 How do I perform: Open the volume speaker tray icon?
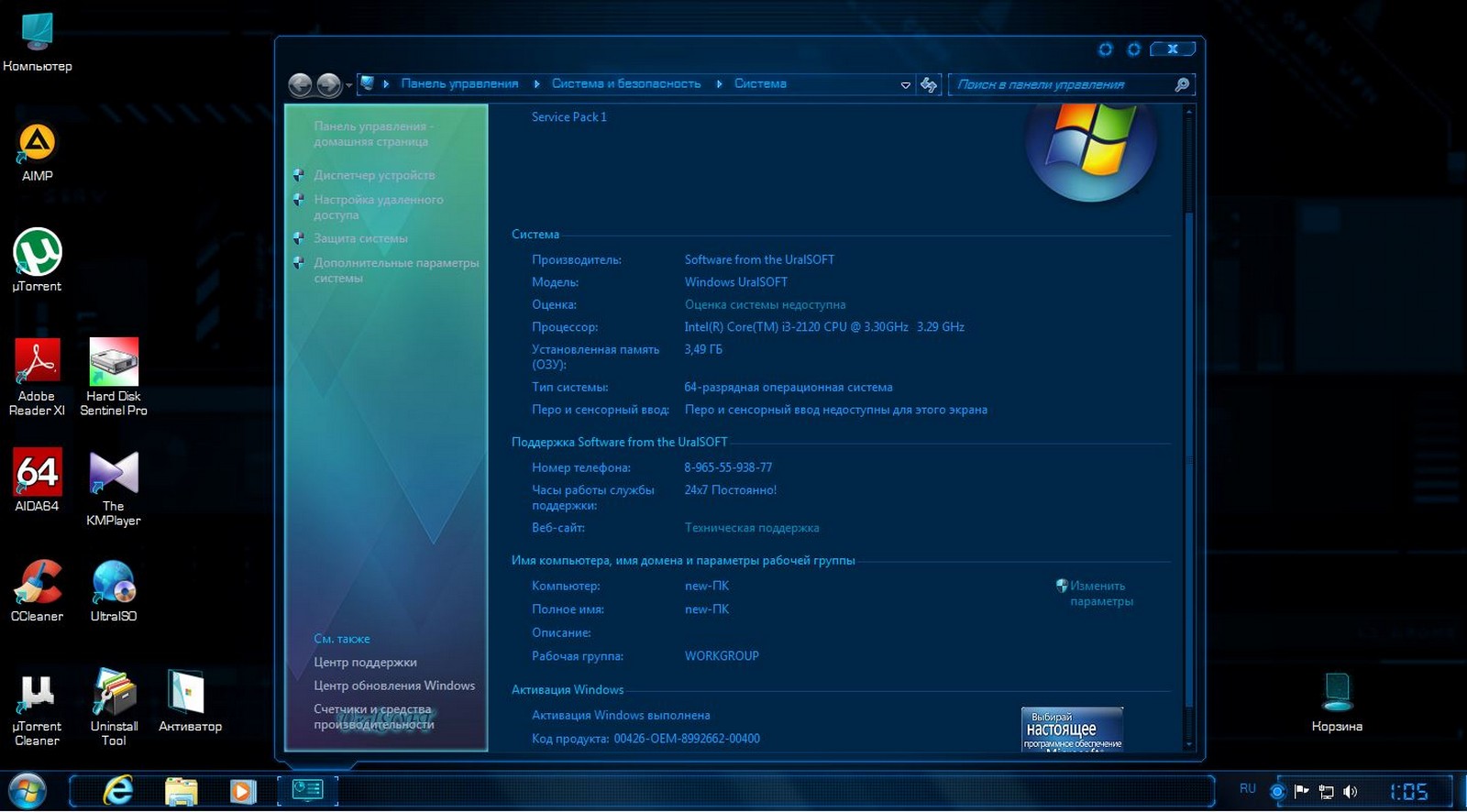(1350, 791)
